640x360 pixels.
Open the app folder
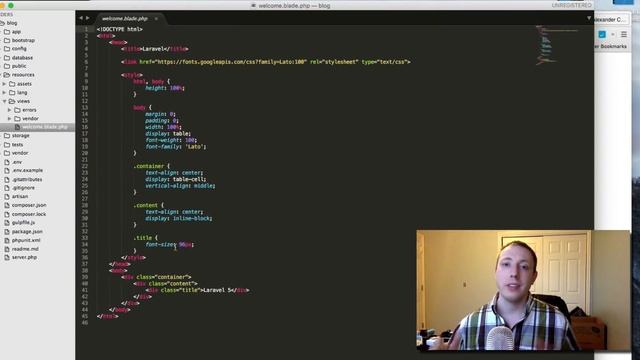pyautogui.click(x=16, y=32)
